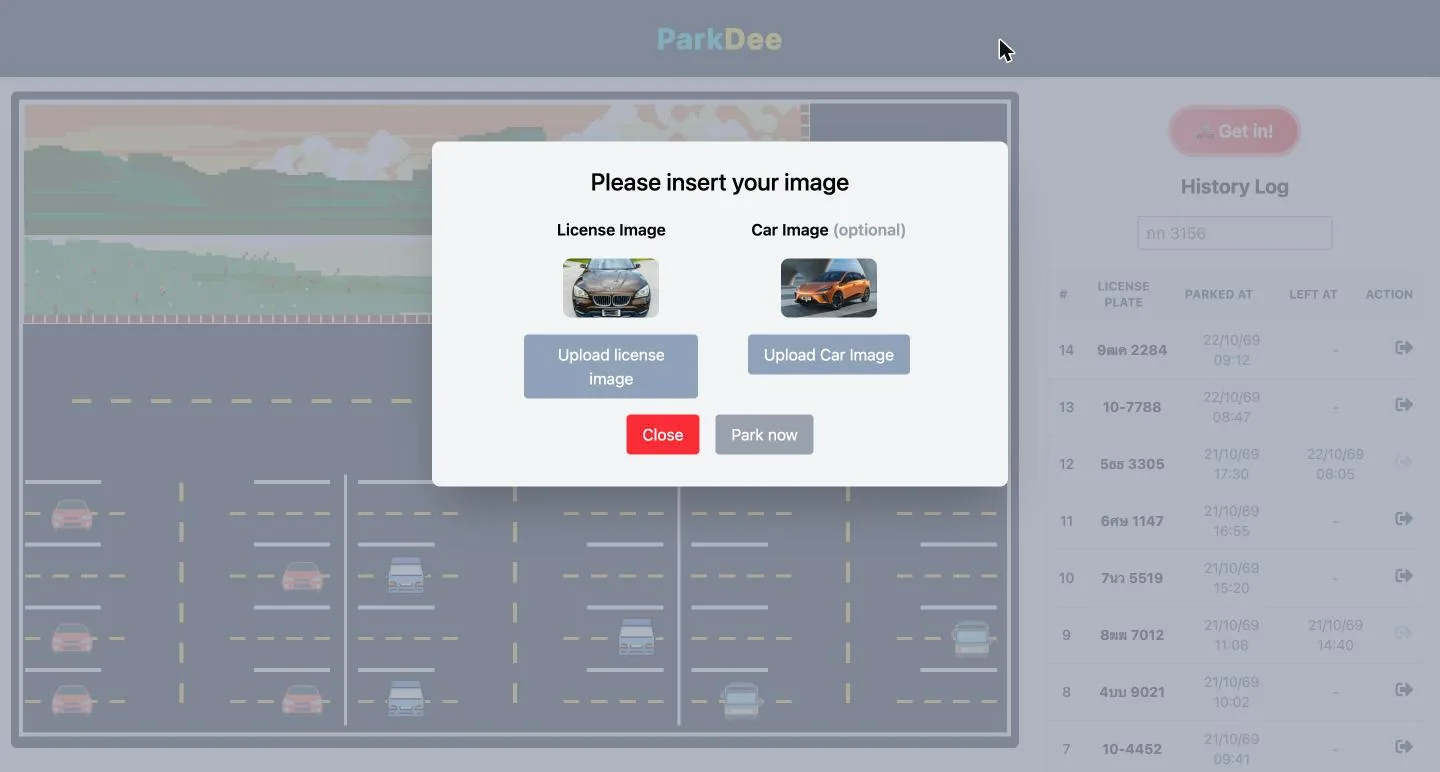Click the leave icon for plate 4บบ 9021
1440x772 pixels.
coord(1404,689)
